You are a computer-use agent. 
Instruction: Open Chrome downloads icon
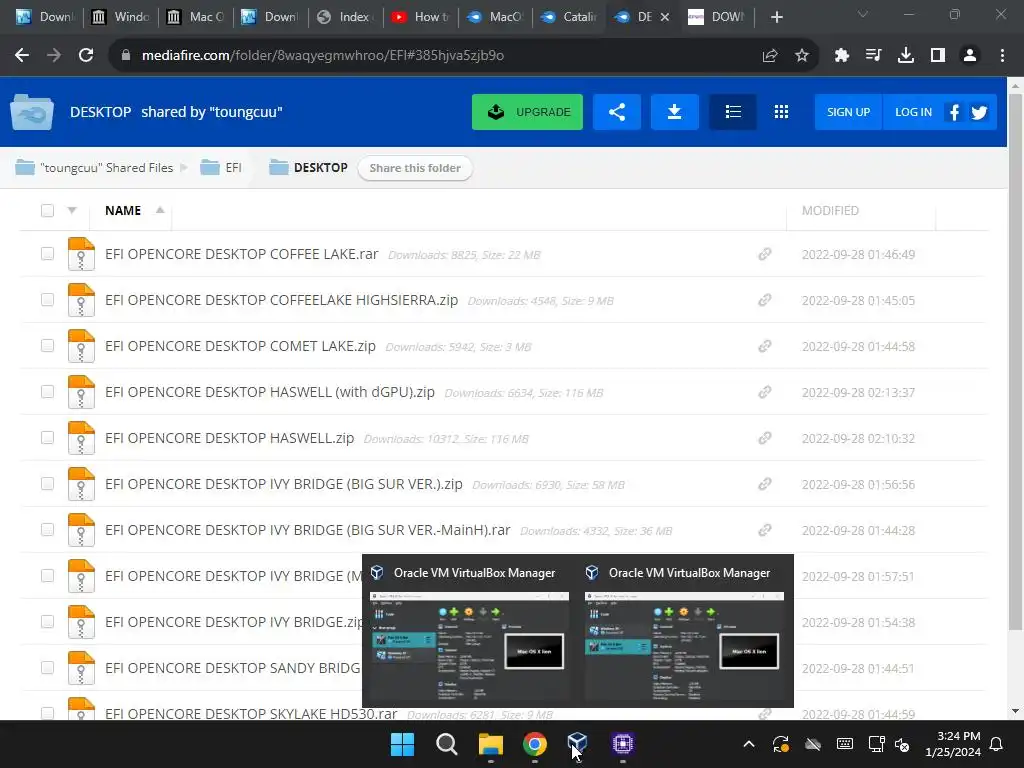pos(906,56)
